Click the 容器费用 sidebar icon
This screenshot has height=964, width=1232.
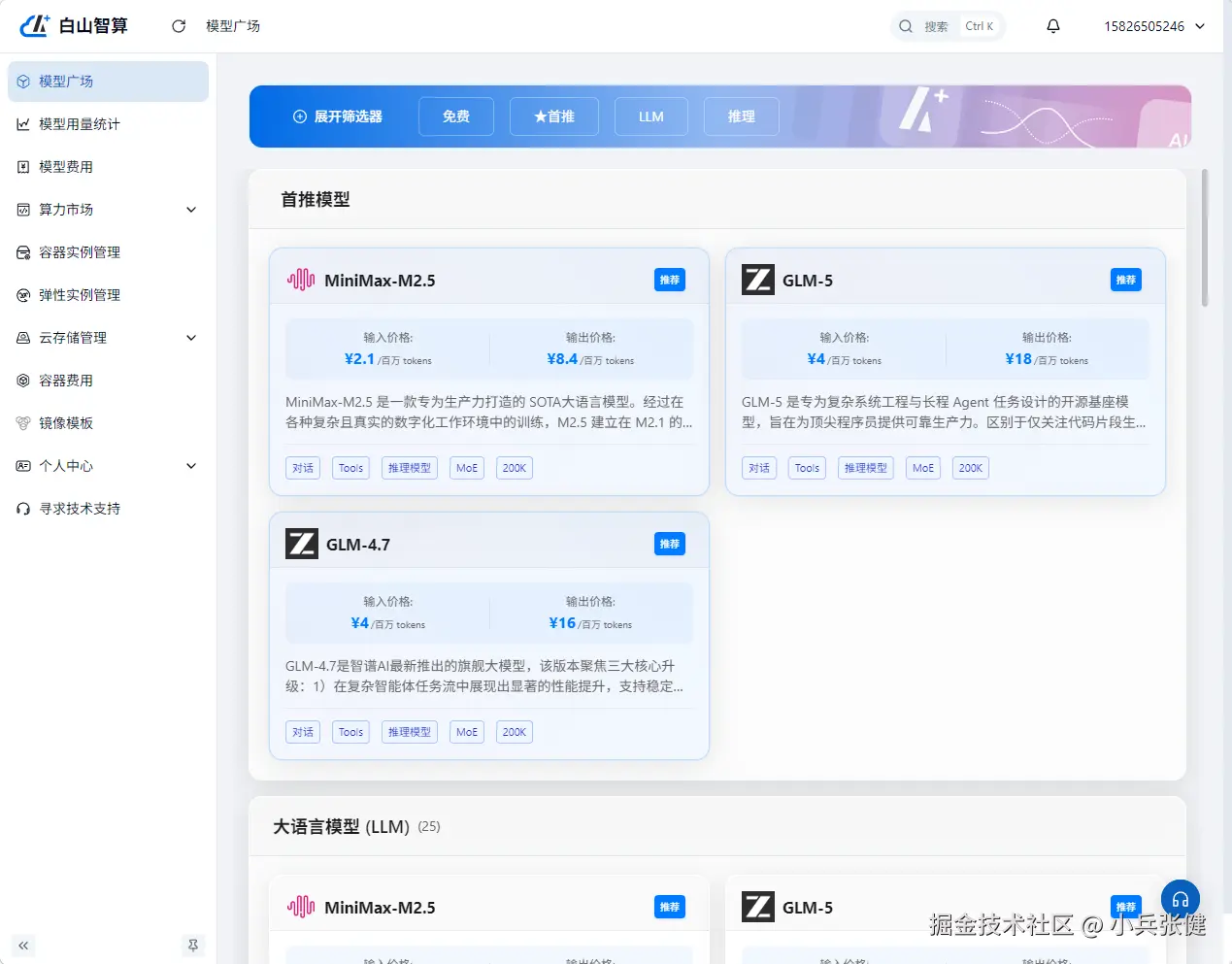click(x=23, y=381)
